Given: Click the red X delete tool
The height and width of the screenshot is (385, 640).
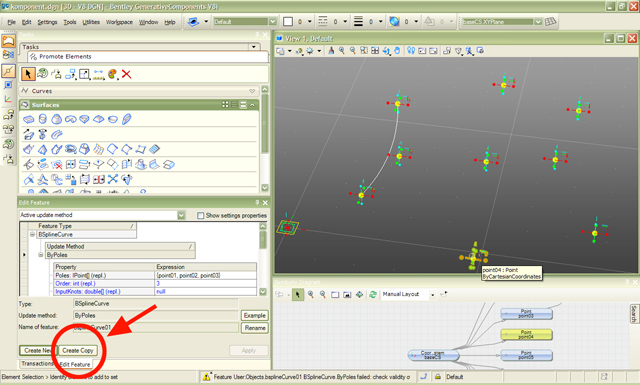Looking at the screenshot, I should pyautogui.click(x=127, y=74).
